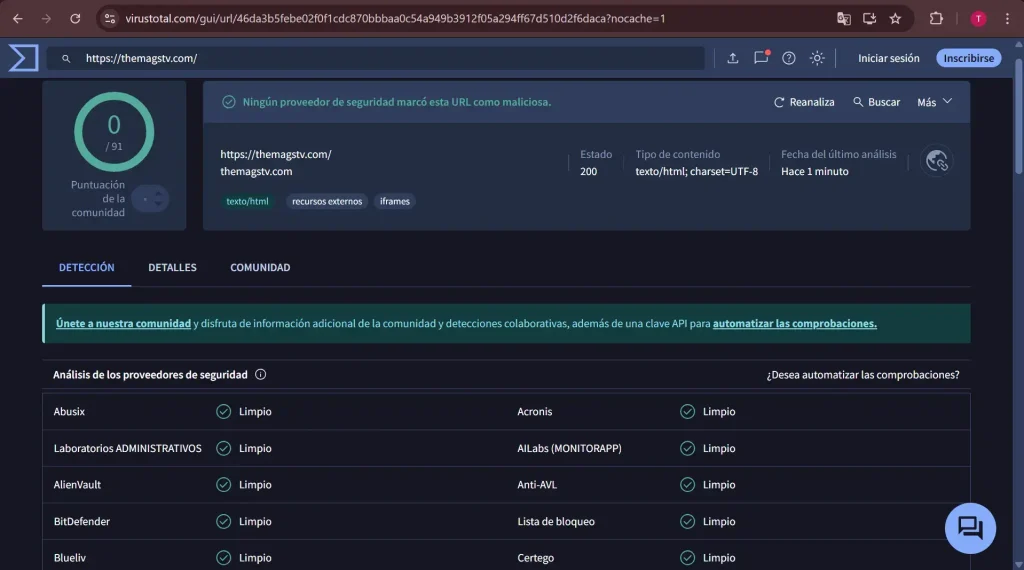Click the search magnifier in VirusTotal bar

(x=66, y=59)
